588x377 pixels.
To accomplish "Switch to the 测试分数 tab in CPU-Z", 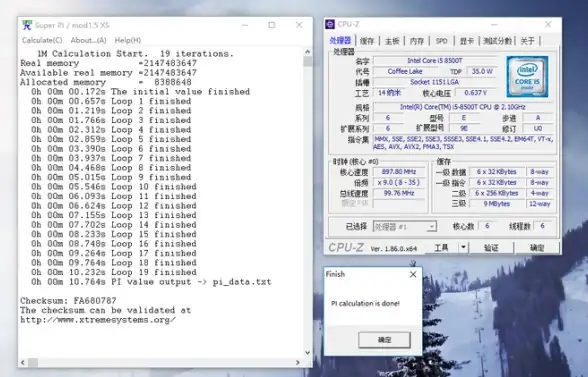I will [497, 41].
